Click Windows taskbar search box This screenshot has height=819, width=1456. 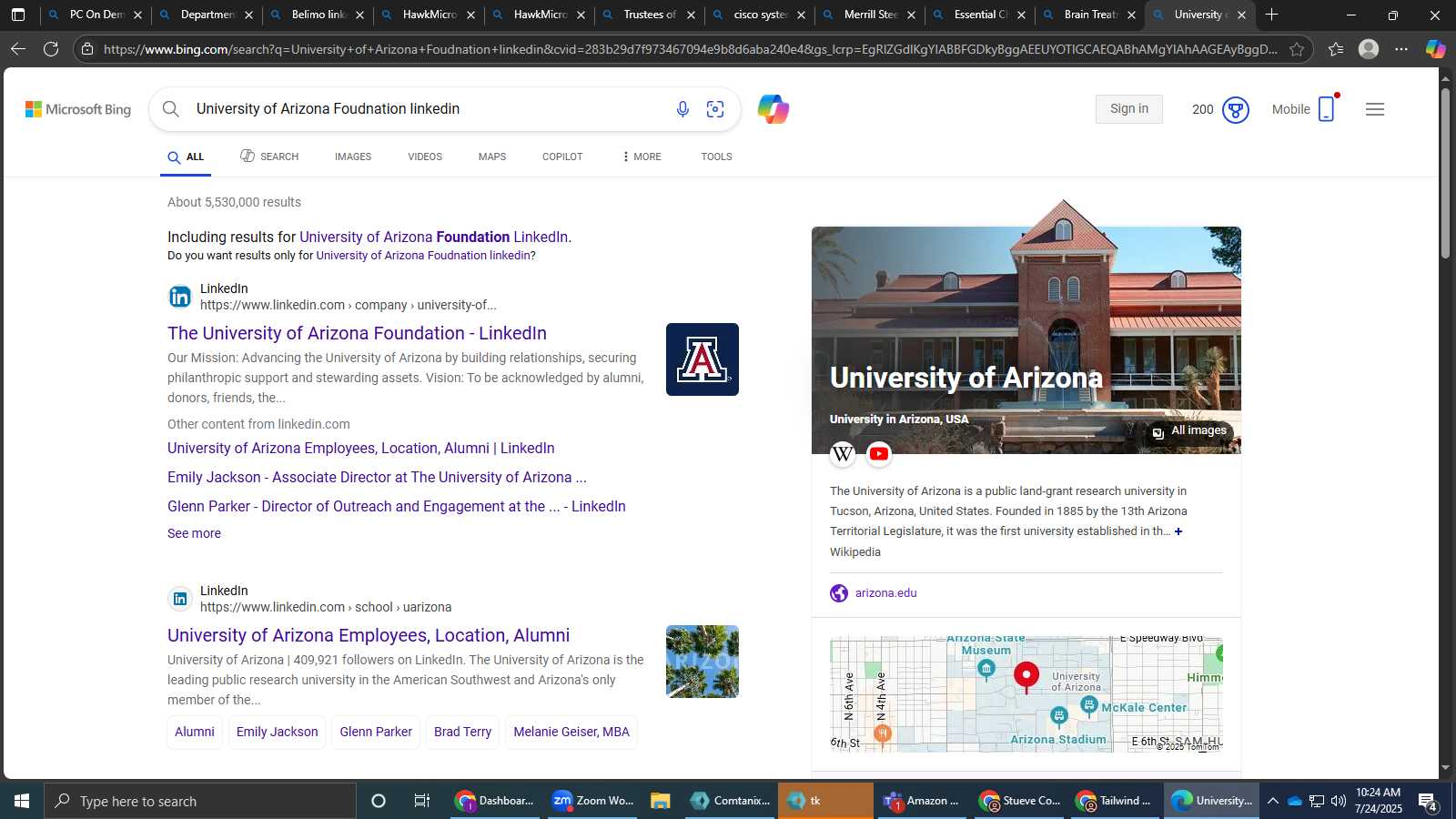coord(200,801)
